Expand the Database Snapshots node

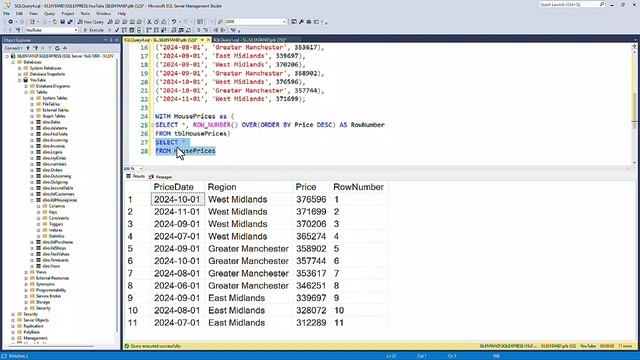20,74
